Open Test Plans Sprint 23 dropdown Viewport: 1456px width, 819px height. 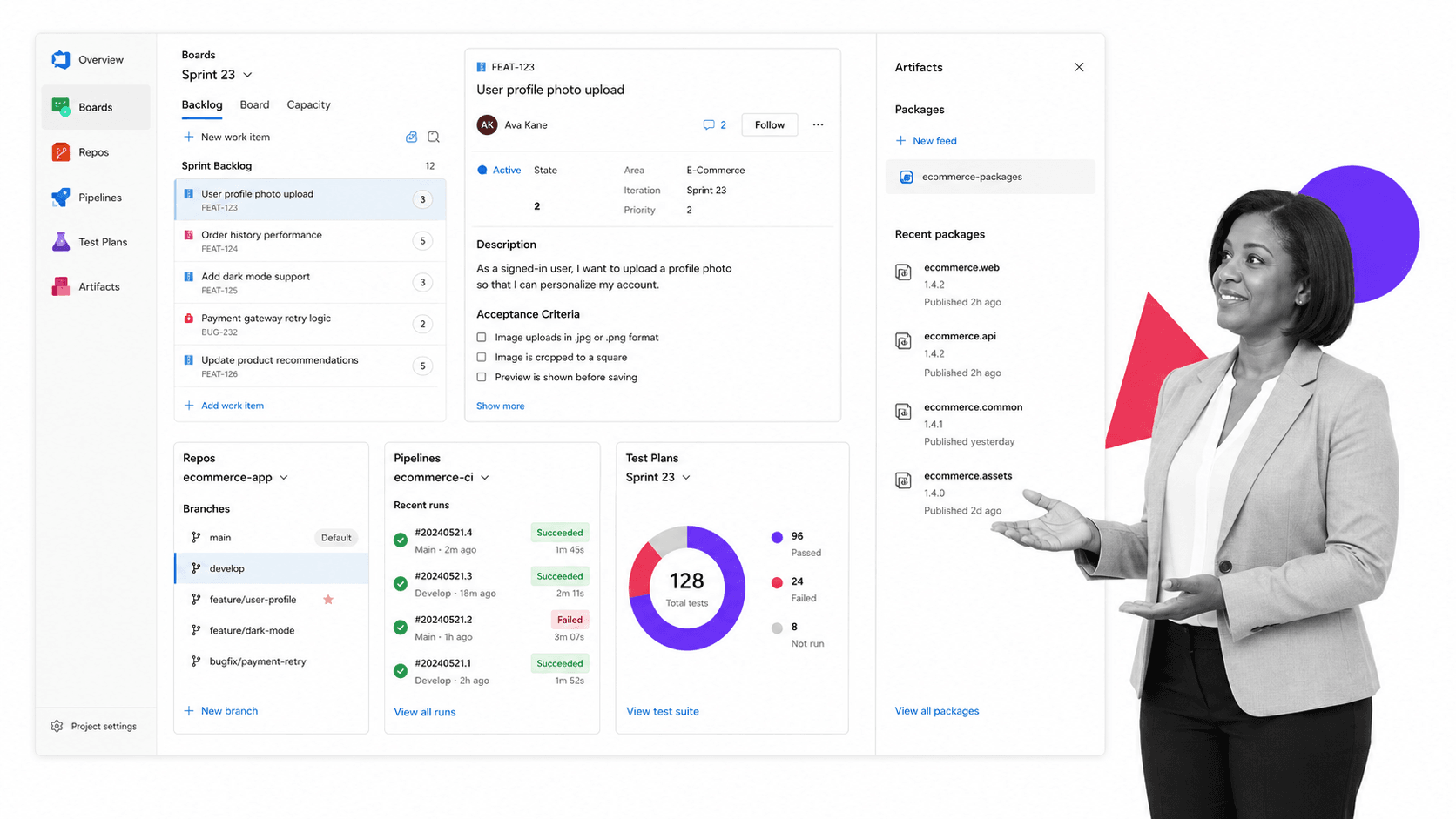point(686,478)
